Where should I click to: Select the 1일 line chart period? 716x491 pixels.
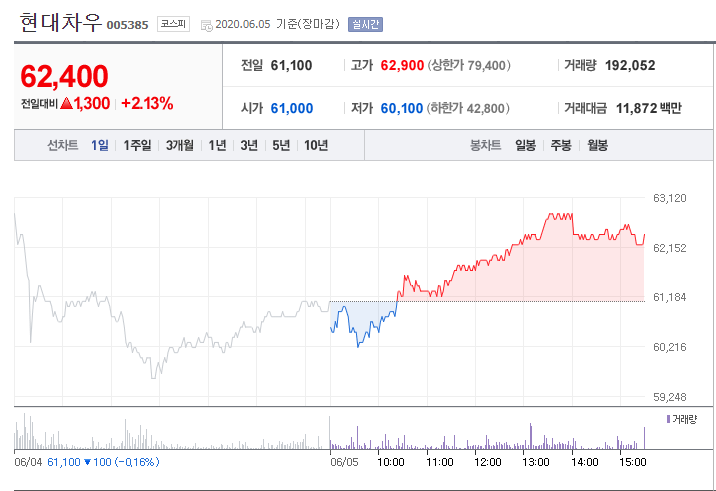(x=100, y=145)
